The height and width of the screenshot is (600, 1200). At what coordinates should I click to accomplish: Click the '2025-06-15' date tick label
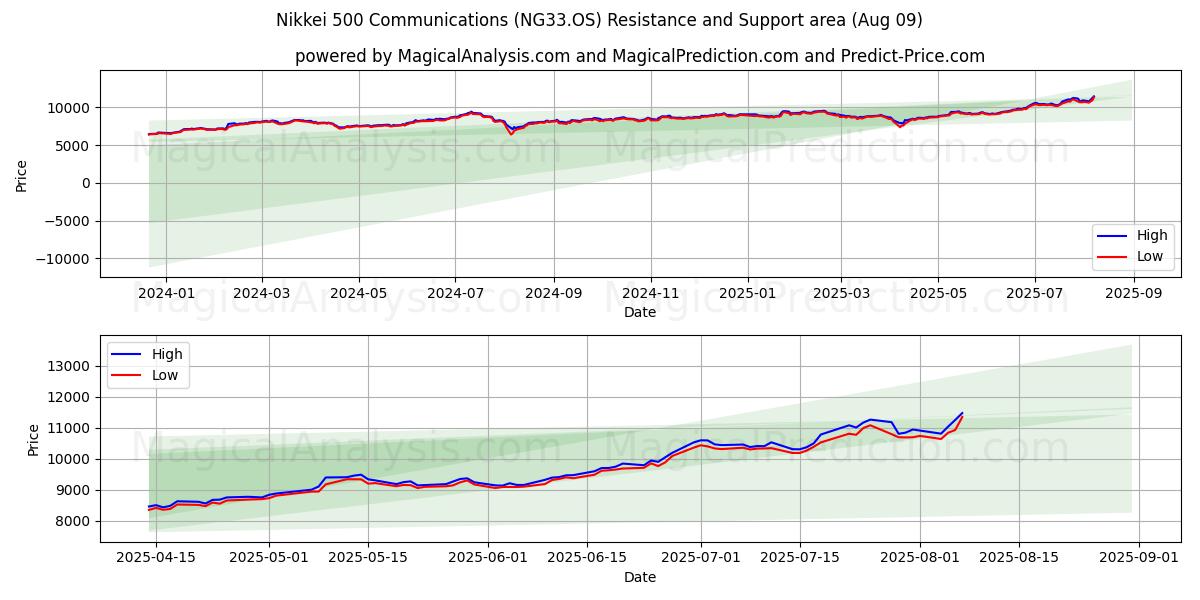pos(586,559)
